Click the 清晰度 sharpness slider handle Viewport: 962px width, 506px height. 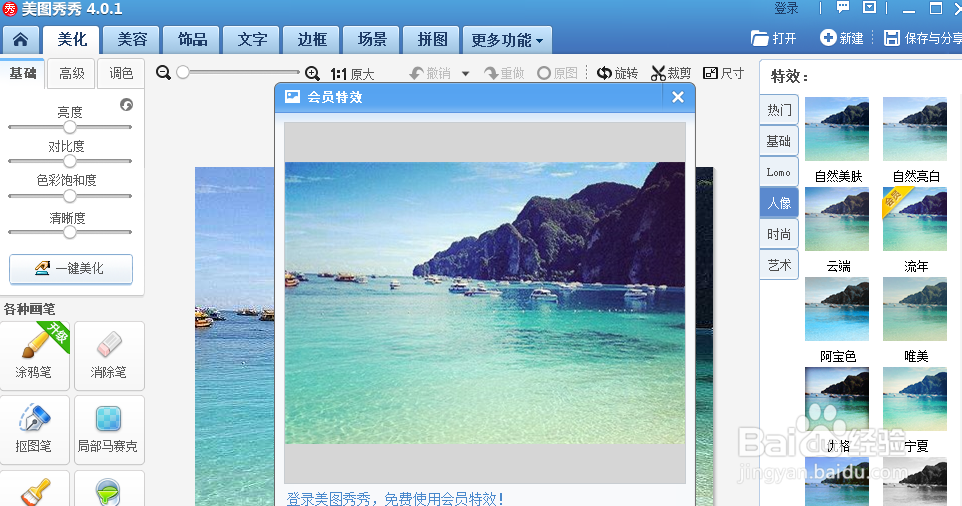click(x=70, y=232)
